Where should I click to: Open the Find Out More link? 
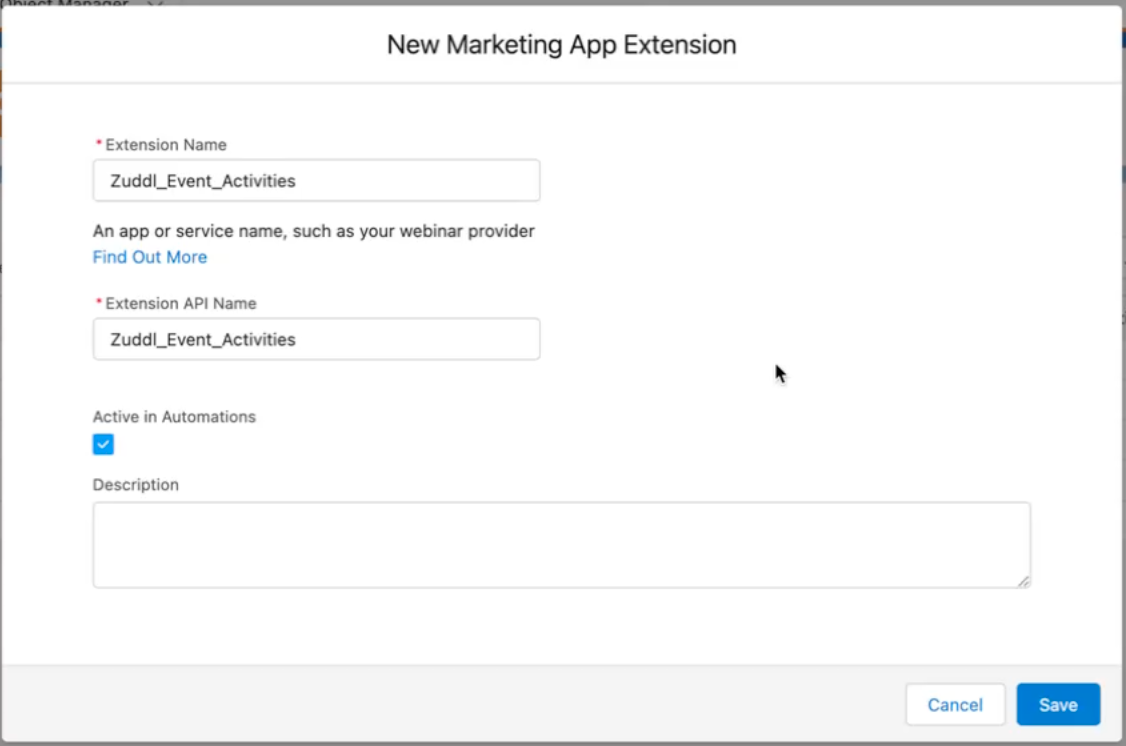coord(148,256)
